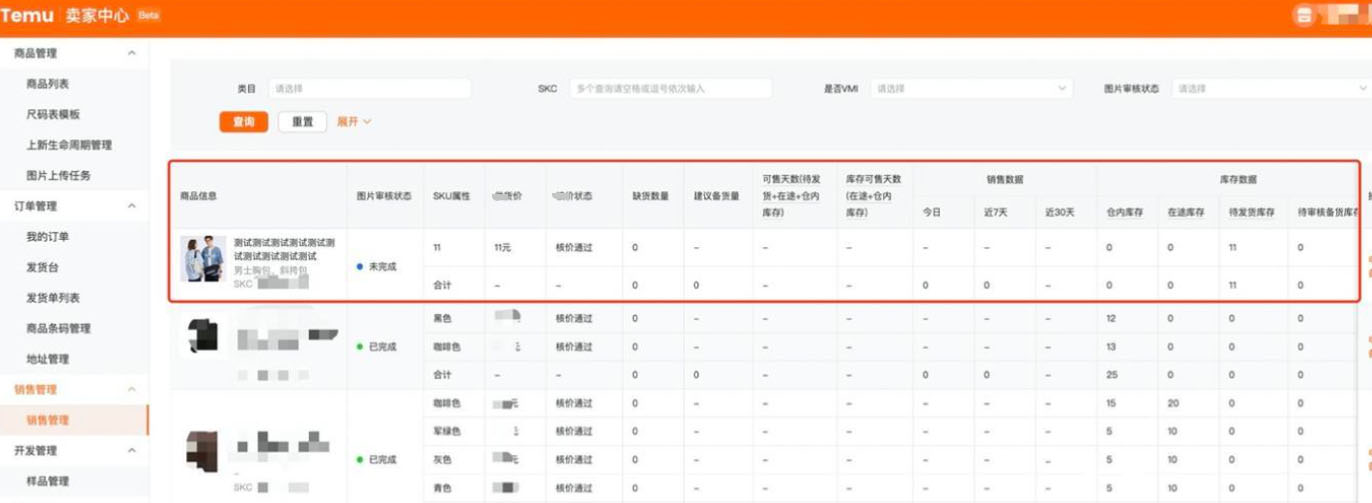Expand more filters with 展开

point(354,122)
